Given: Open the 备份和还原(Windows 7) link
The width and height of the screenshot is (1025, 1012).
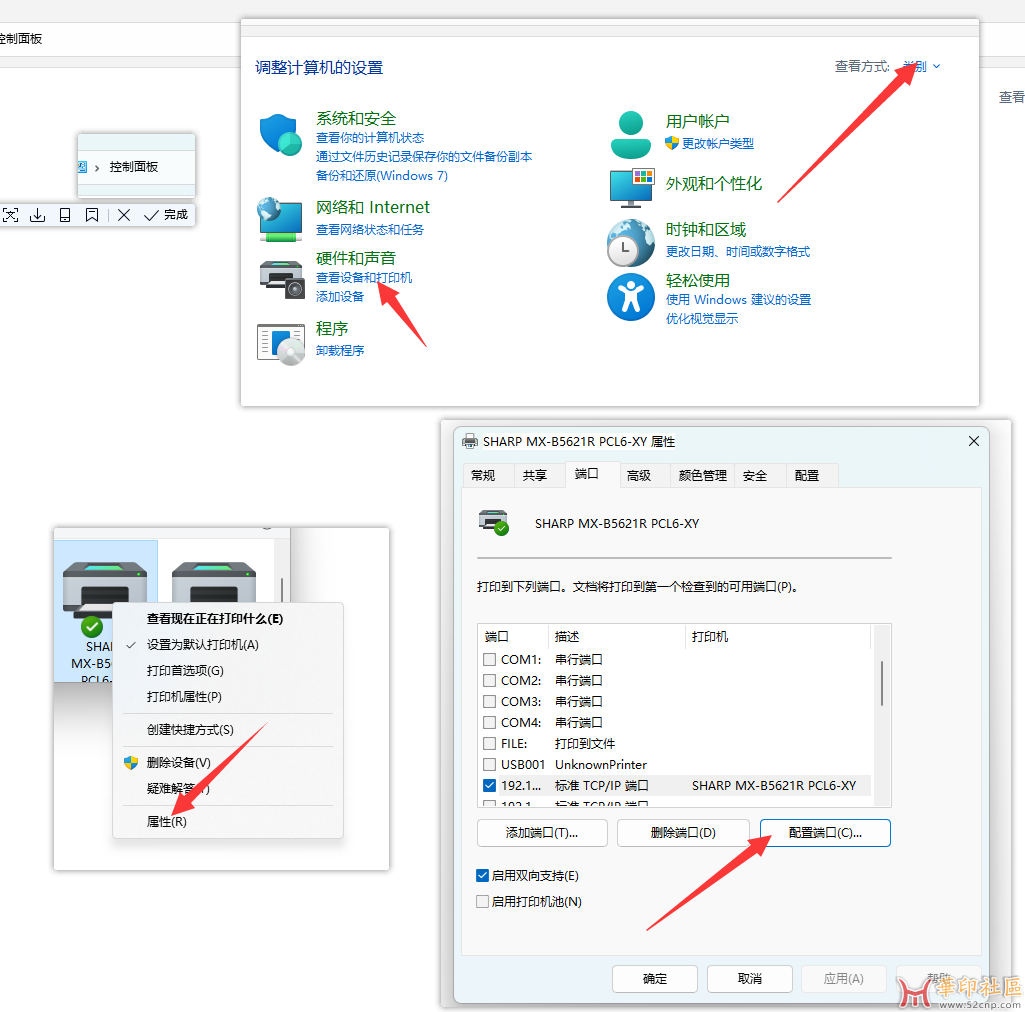Looking at the screenshot, I should [382, 175].
